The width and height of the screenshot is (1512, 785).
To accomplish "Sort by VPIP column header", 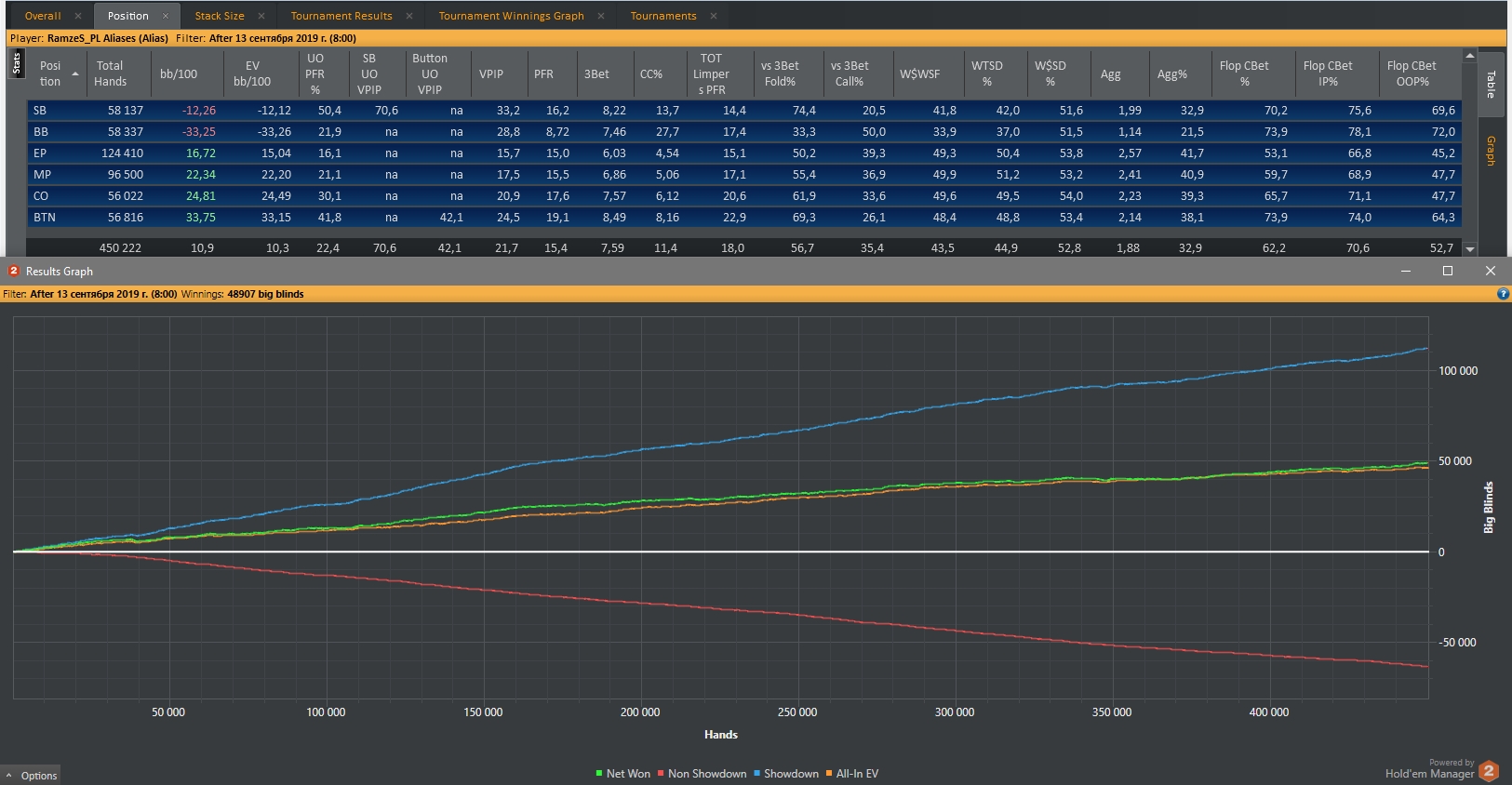I will point(498,73).
